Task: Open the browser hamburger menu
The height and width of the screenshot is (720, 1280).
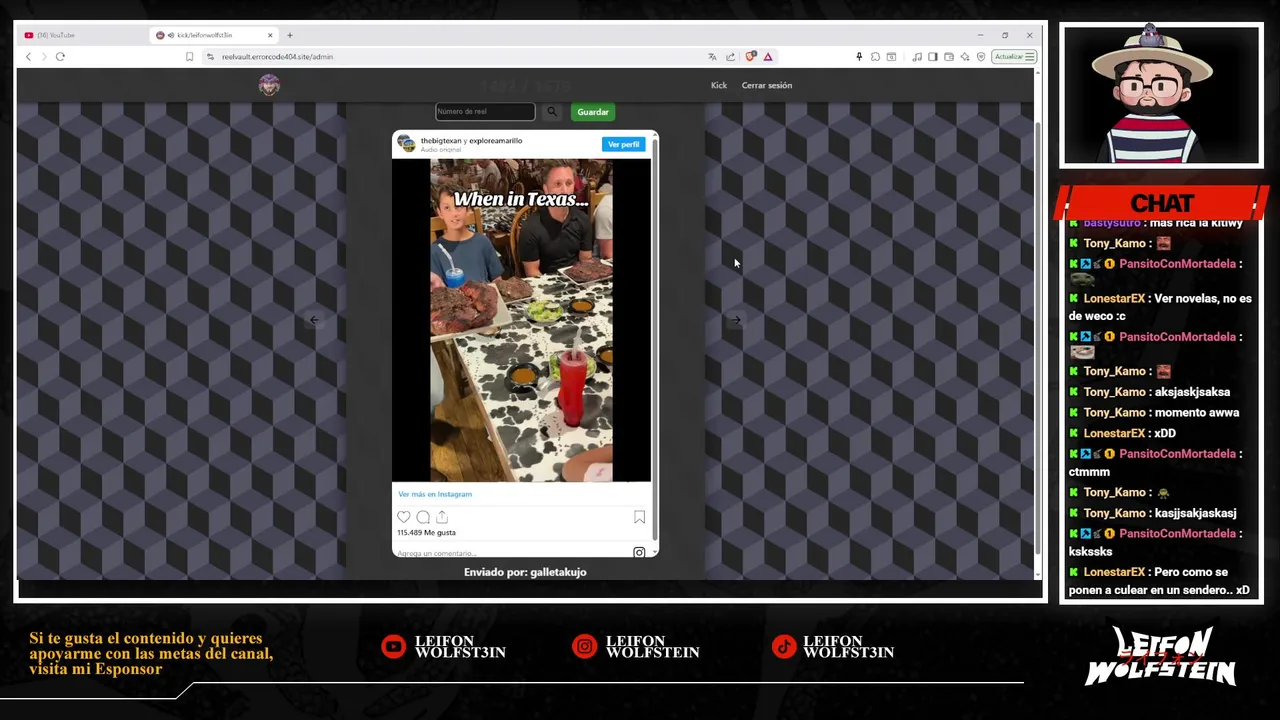Action: (x=1030, y=56)
